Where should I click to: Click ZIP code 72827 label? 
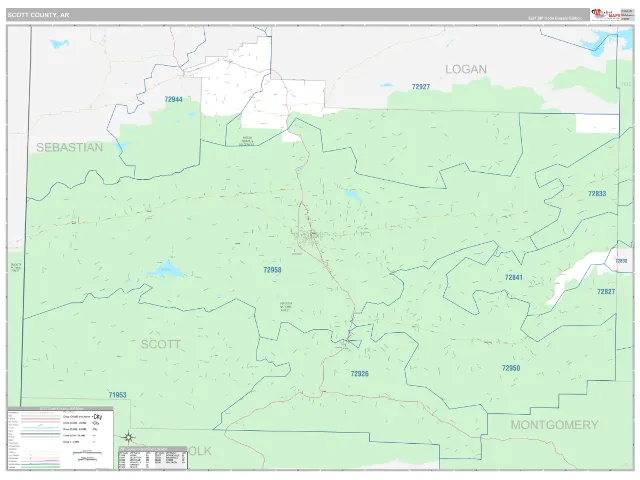tap(606, 292)
